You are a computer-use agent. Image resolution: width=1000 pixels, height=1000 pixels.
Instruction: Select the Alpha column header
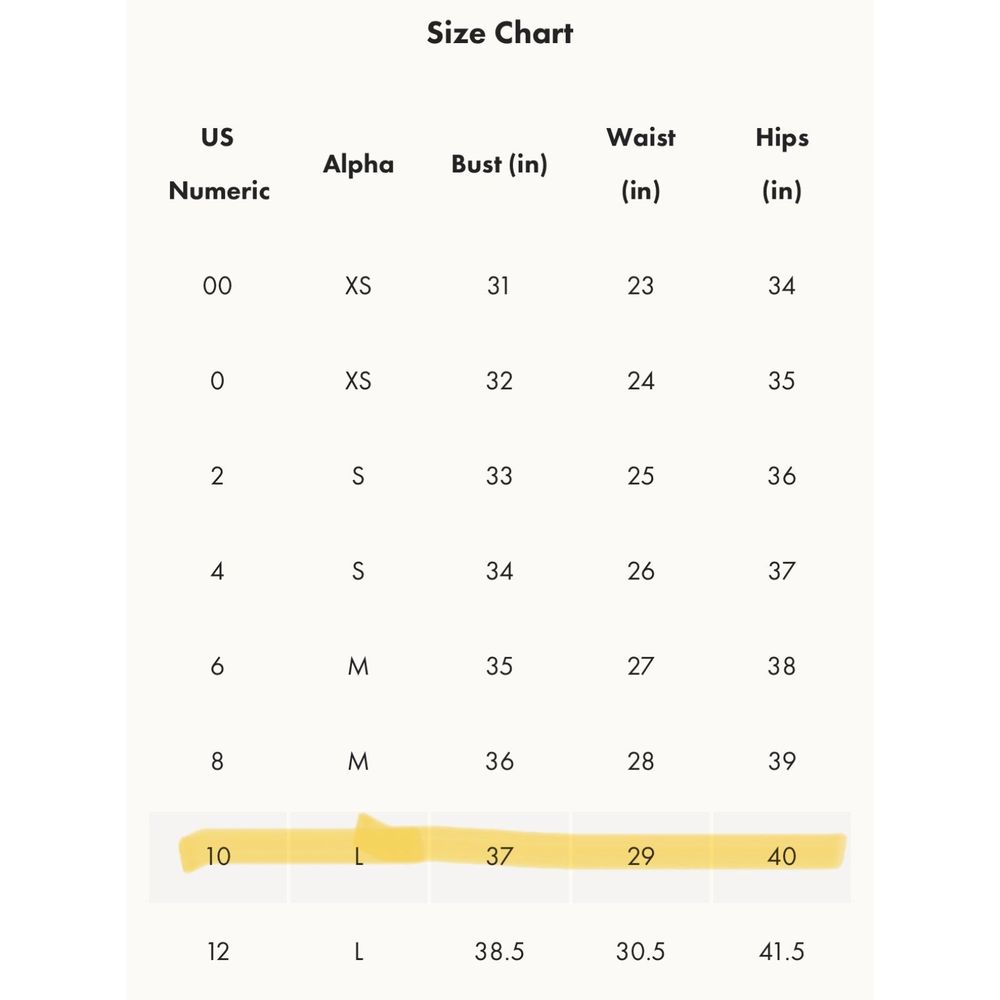358,164
